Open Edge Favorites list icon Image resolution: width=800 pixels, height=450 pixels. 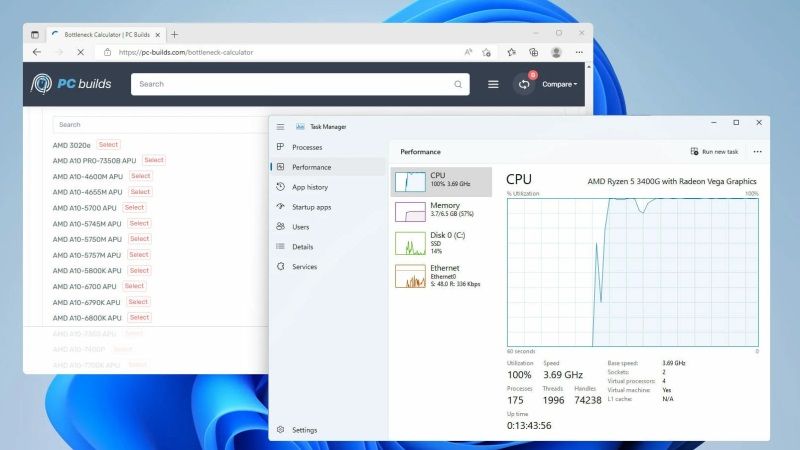pos(512,52)
